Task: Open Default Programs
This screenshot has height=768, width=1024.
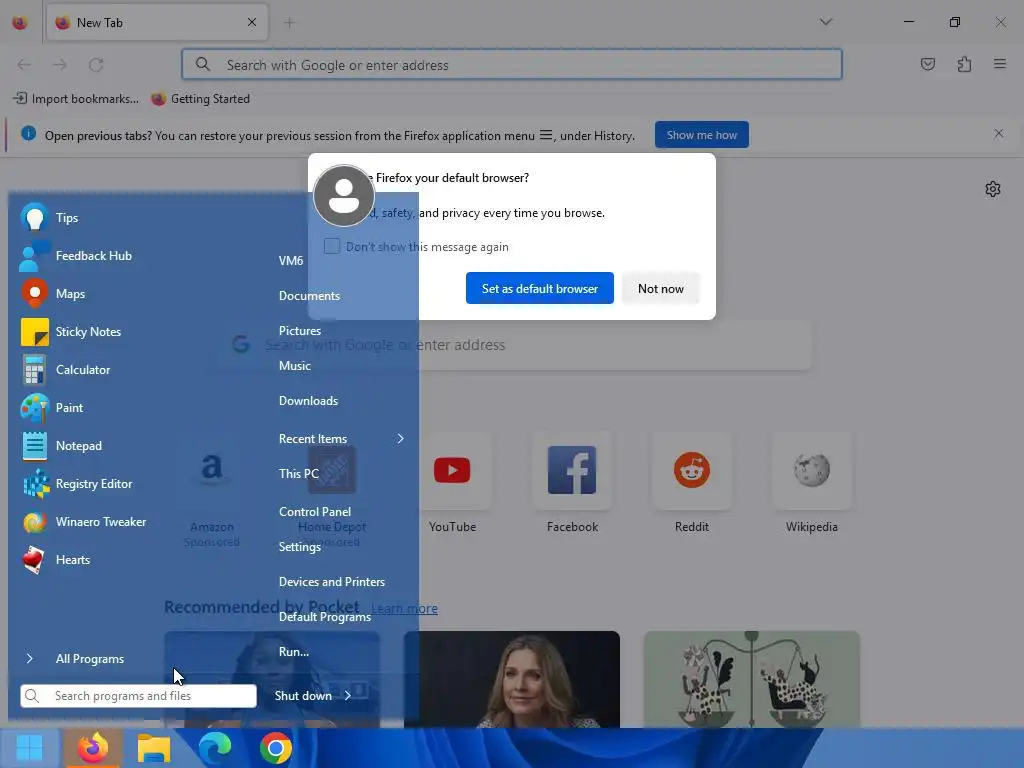Action: click(325, 617)
